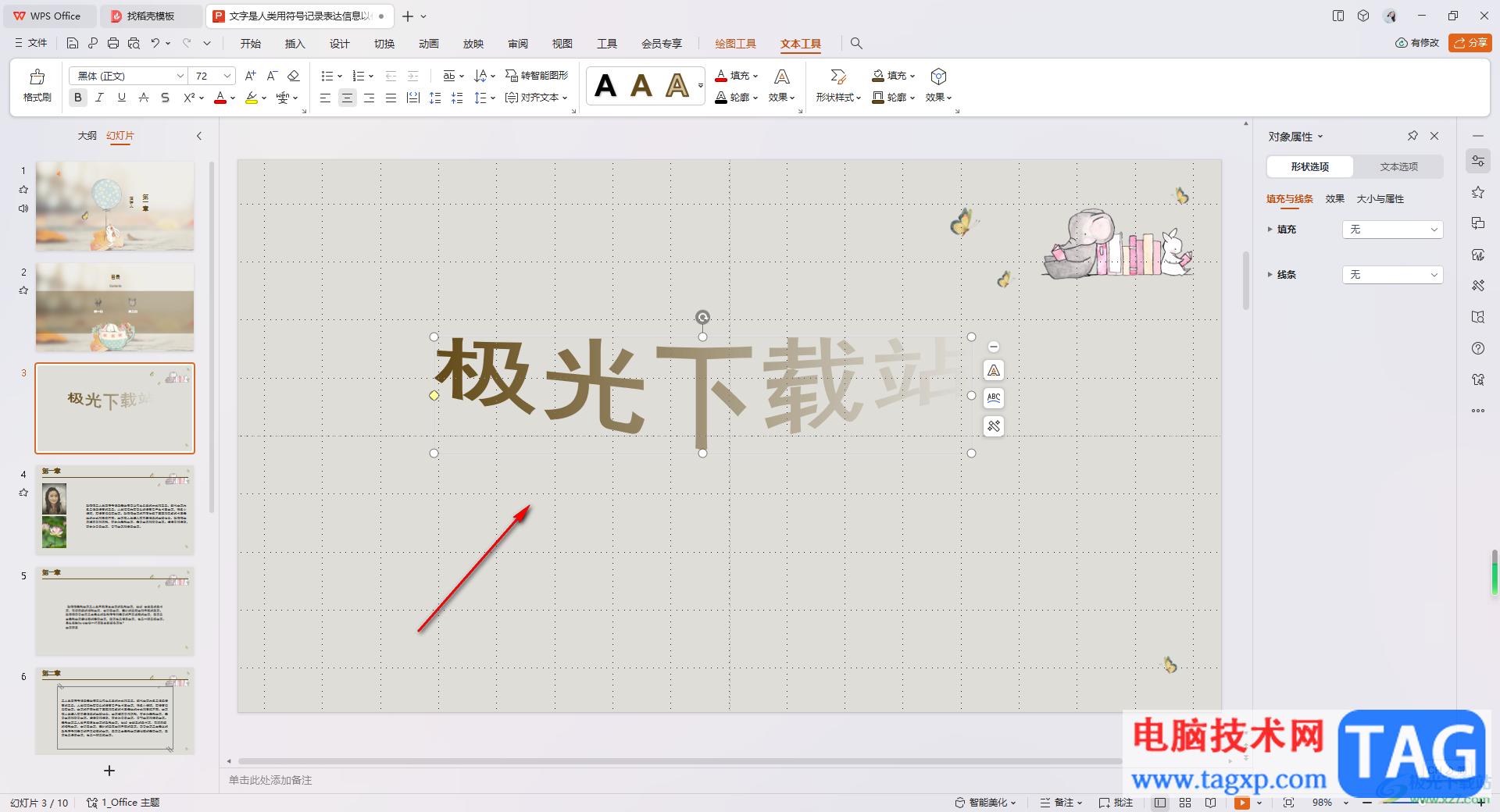The height and width of the screenshot is (812, 1500).
Task: Apply distributed alignment to the text
Action: pos(413,98)
